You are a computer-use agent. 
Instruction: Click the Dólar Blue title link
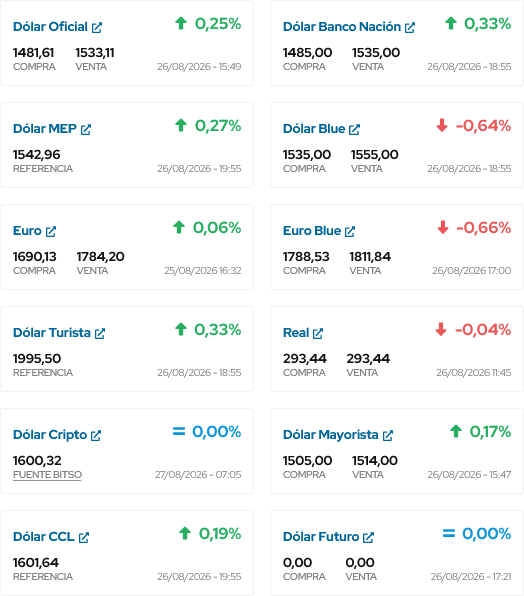point(314,128)
